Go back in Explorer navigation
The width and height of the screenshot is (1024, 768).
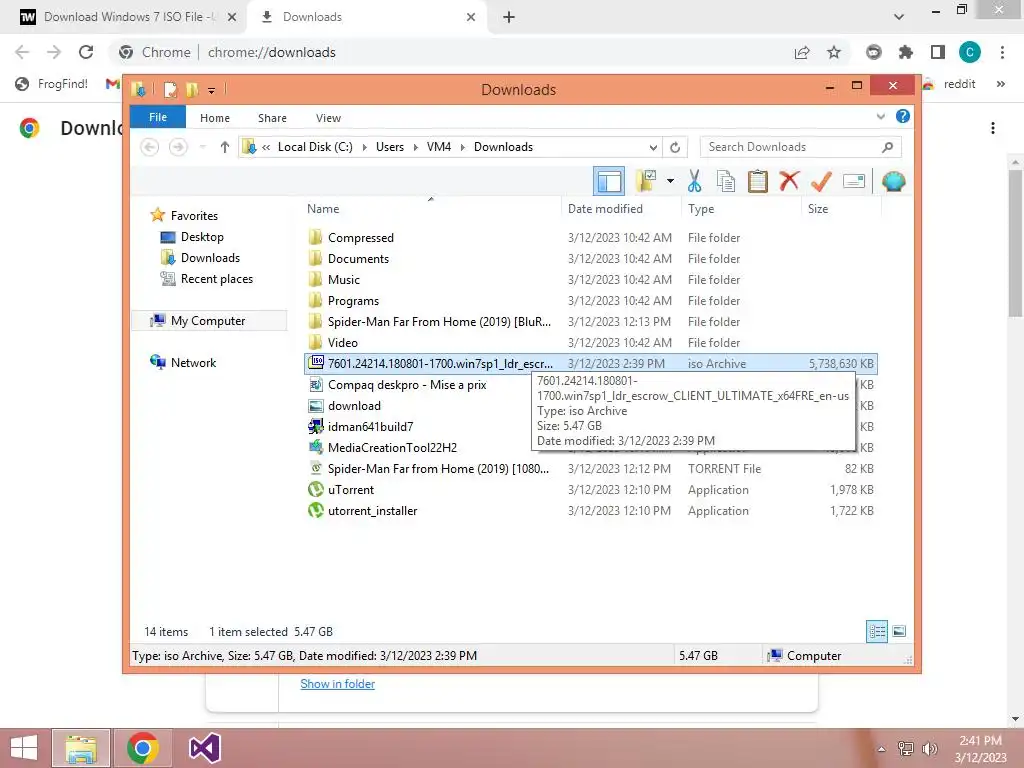[150, 147]
